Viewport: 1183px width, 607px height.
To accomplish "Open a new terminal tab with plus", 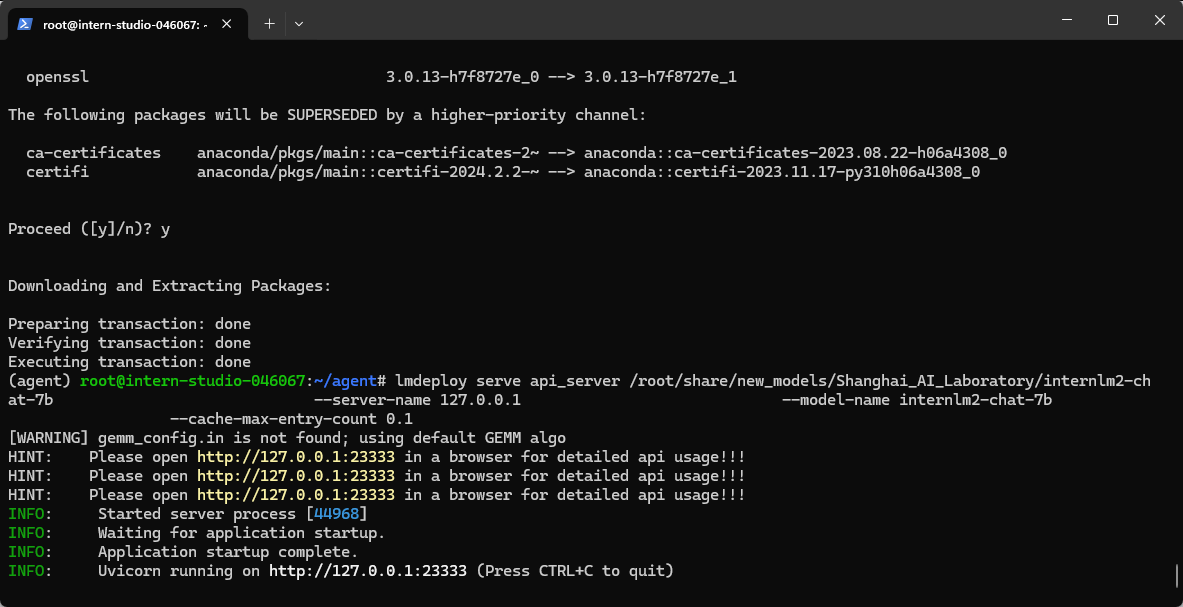I will [269, 24].
